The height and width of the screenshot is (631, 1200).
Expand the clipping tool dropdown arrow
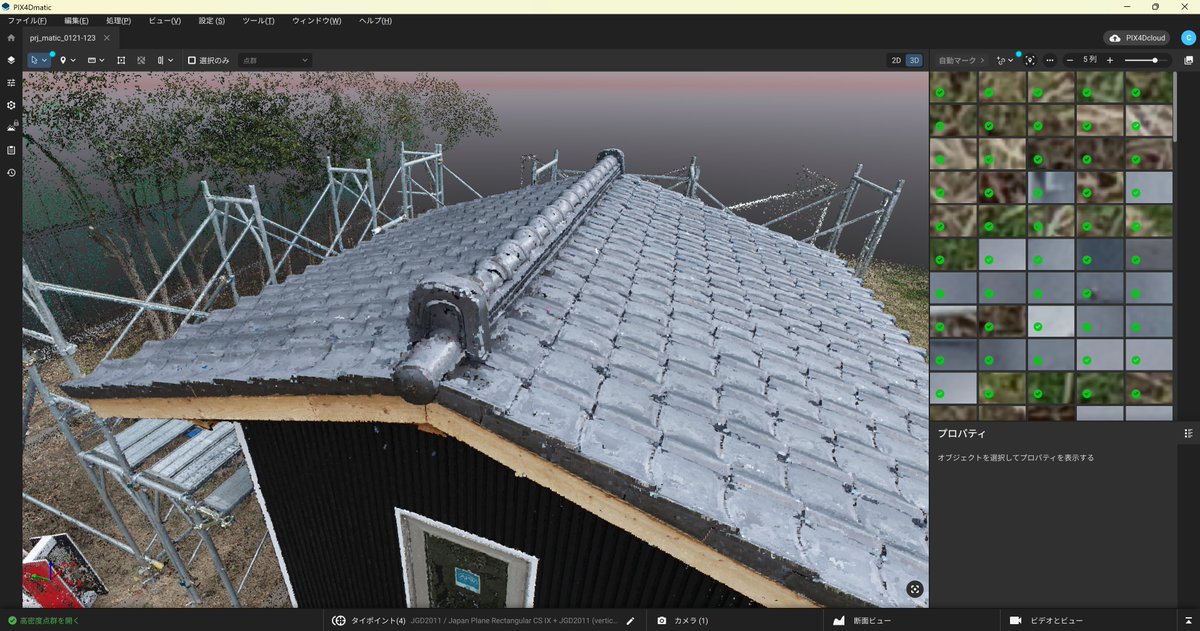pos(171,60)
